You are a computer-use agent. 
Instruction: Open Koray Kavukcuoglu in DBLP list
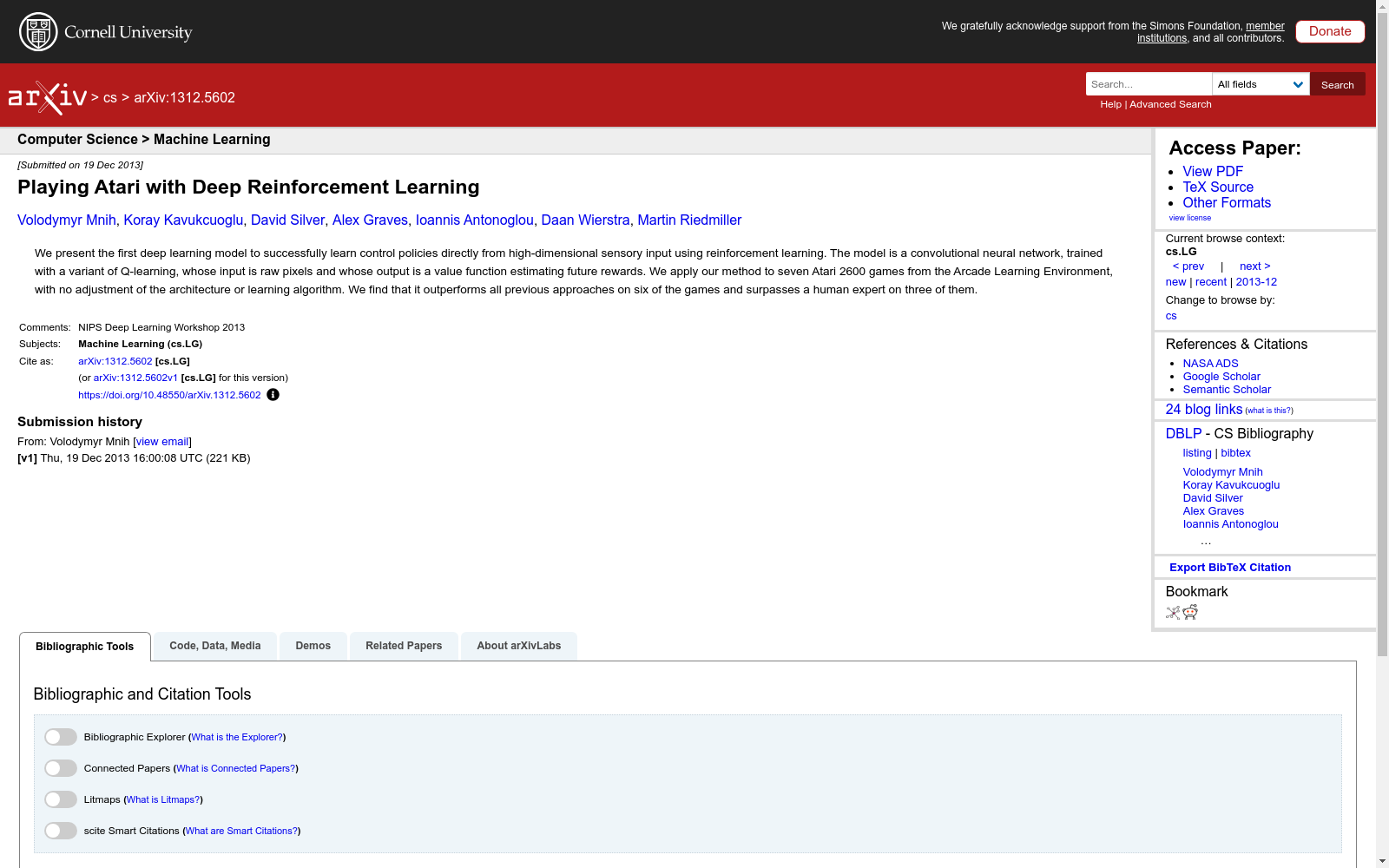coord(1231,485)
